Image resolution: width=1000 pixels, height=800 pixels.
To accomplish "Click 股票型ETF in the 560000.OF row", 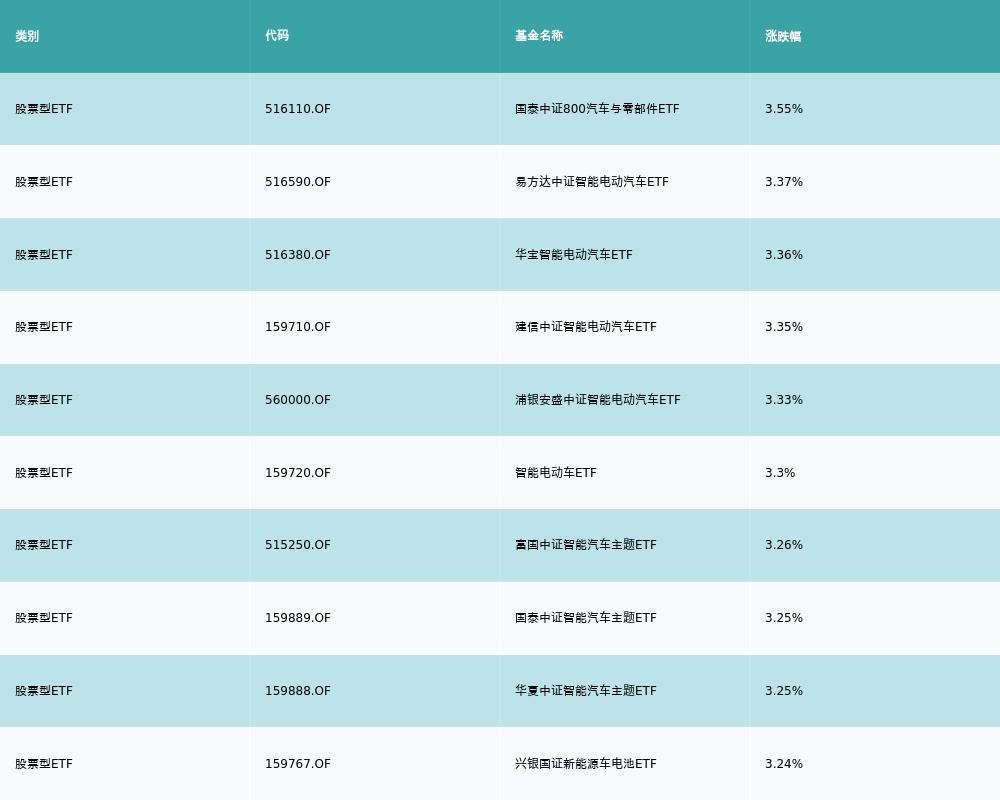I will click(44, 400).
